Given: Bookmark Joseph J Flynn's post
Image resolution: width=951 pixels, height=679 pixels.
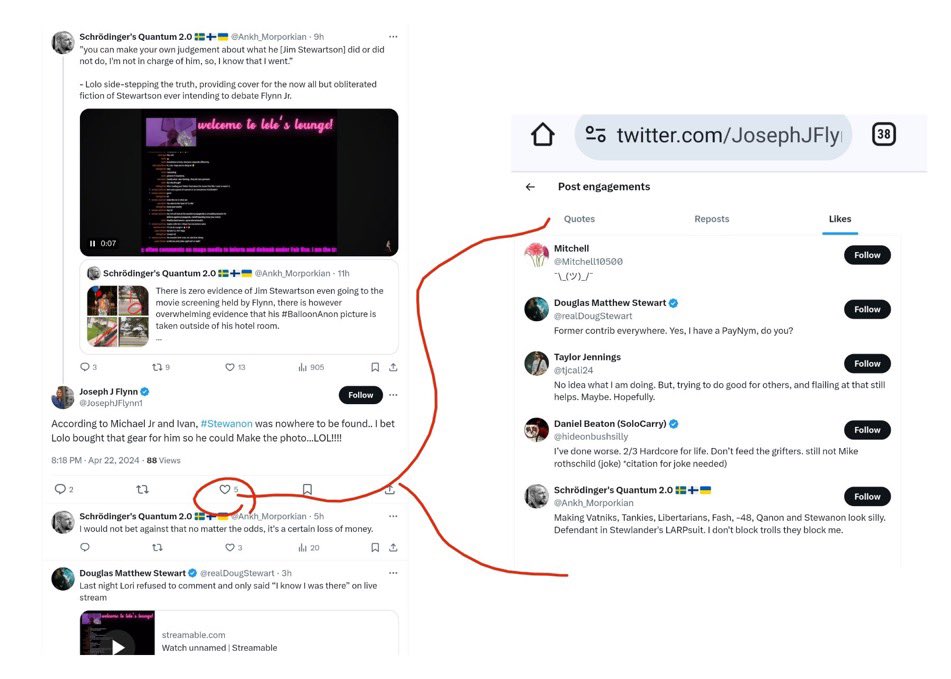Looking at the screenshot, I should tap(307, 489).
